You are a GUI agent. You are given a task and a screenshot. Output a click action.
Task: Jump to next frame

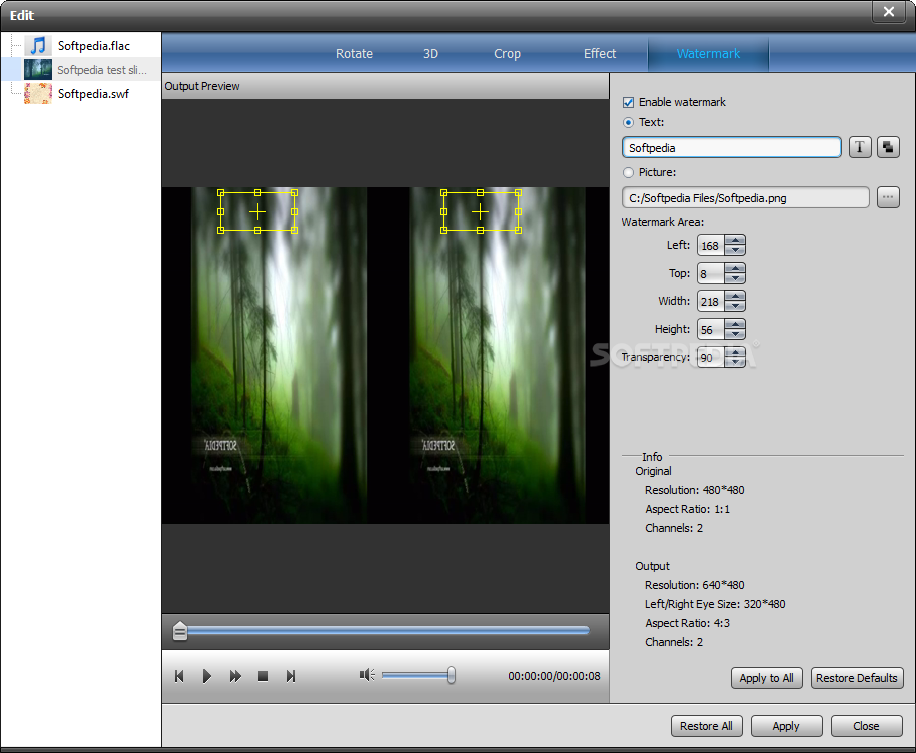pyautogui.click(x=290, y=676)
